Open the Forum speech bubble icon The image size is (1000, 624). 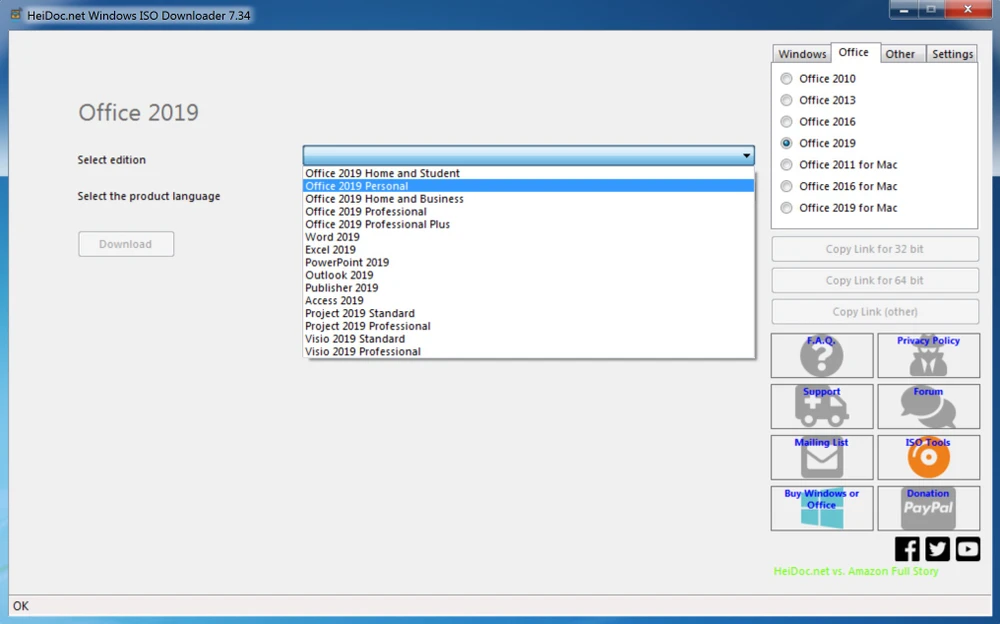coord(928,407)
